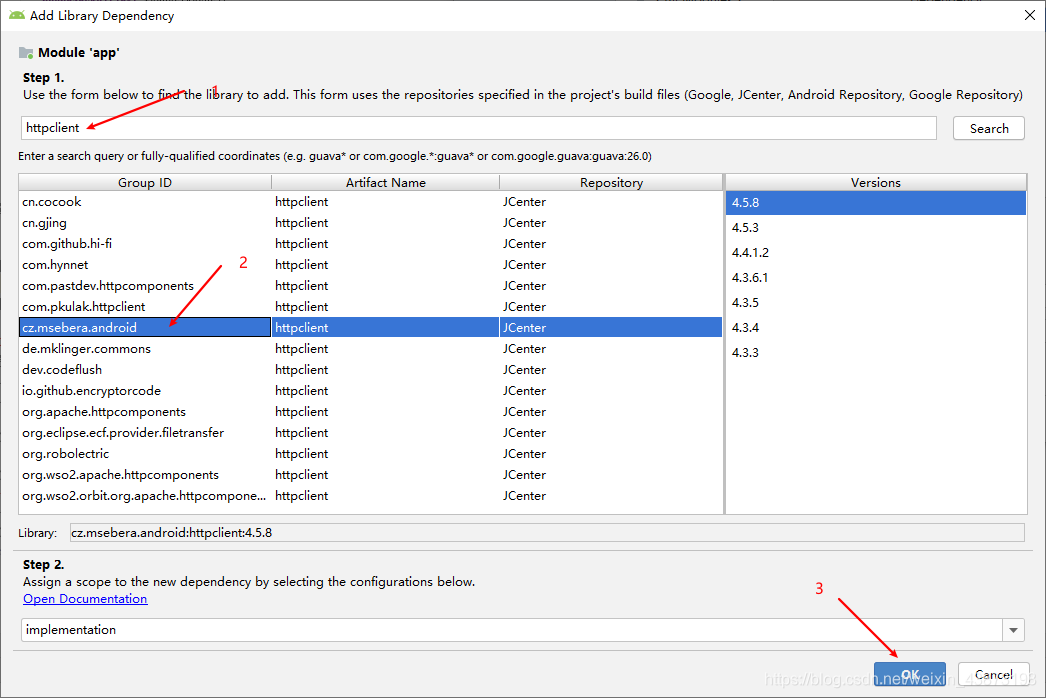Select the cn.cocook library row

tap(370, 202)
